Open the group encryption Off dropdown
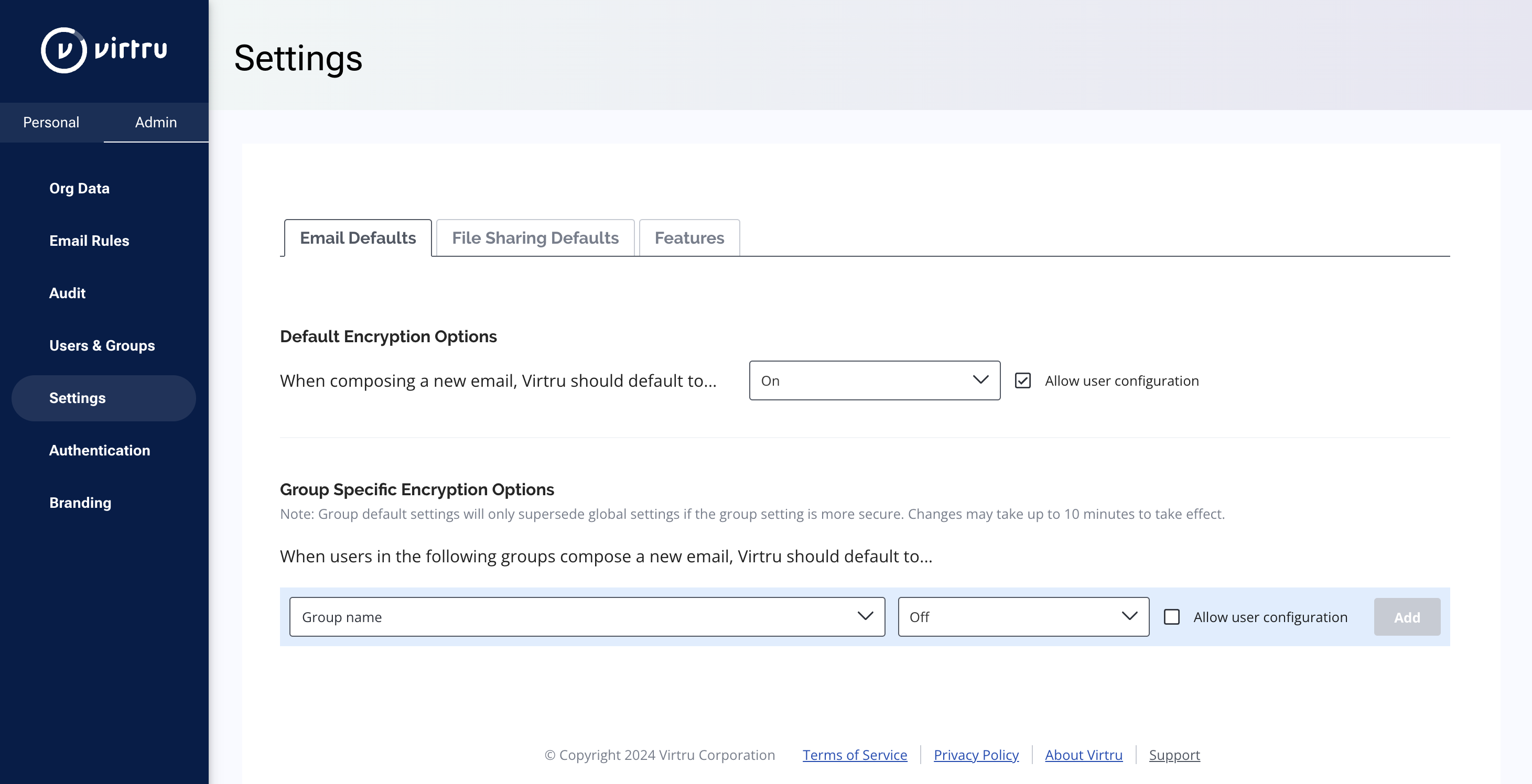 pos(1023,617)
